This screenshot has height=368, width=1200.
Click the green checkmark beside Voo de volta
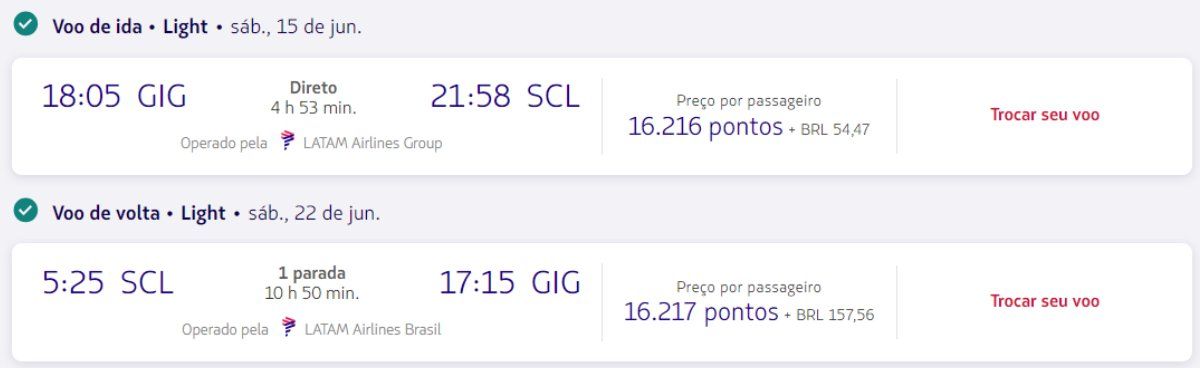click(26, 212)
